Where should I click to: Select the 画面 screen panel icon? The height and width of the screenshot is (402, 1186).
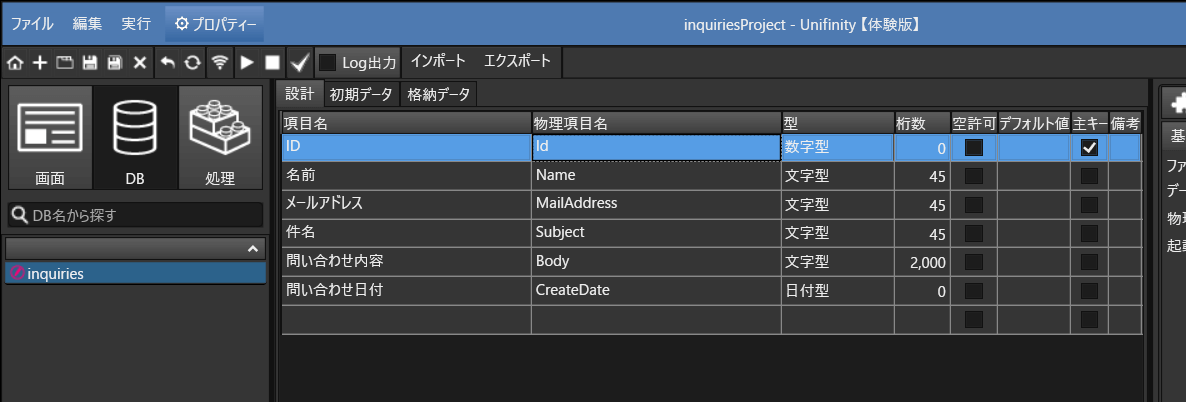(x=50, y=137)
